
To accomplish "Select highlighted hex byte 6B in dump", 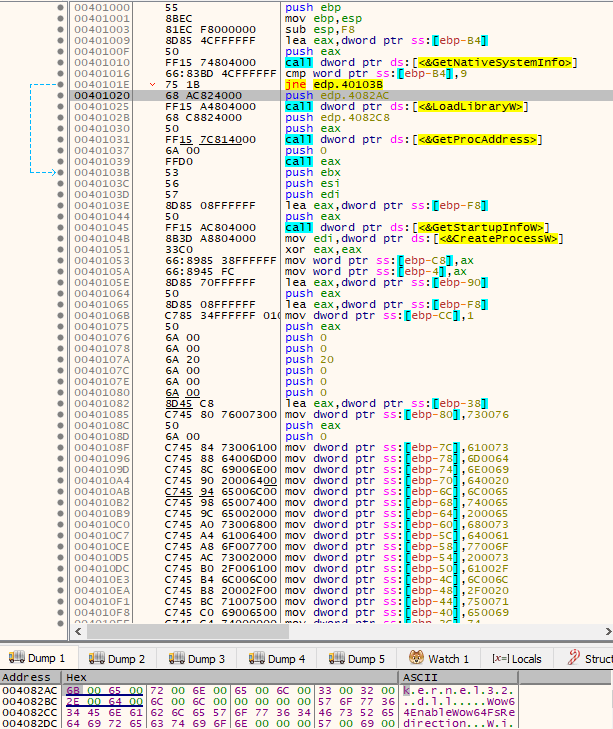I will [x=73, y=690].
